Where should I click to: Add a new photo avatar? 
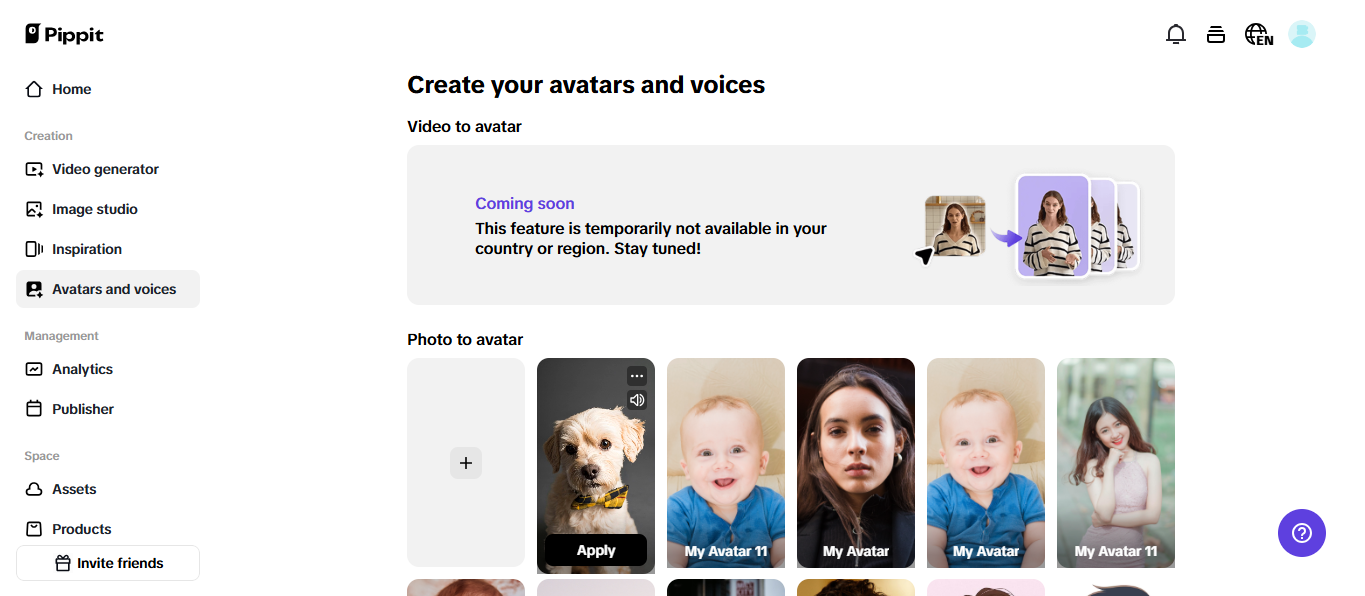coord(466,463)
